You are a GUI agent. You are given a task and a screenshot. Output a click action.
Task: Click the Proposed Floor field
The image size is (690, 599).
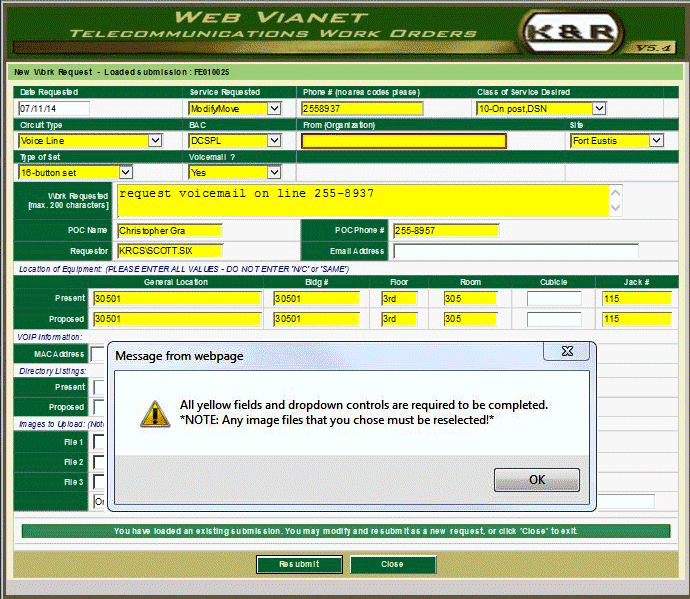(x=399, y=319)
